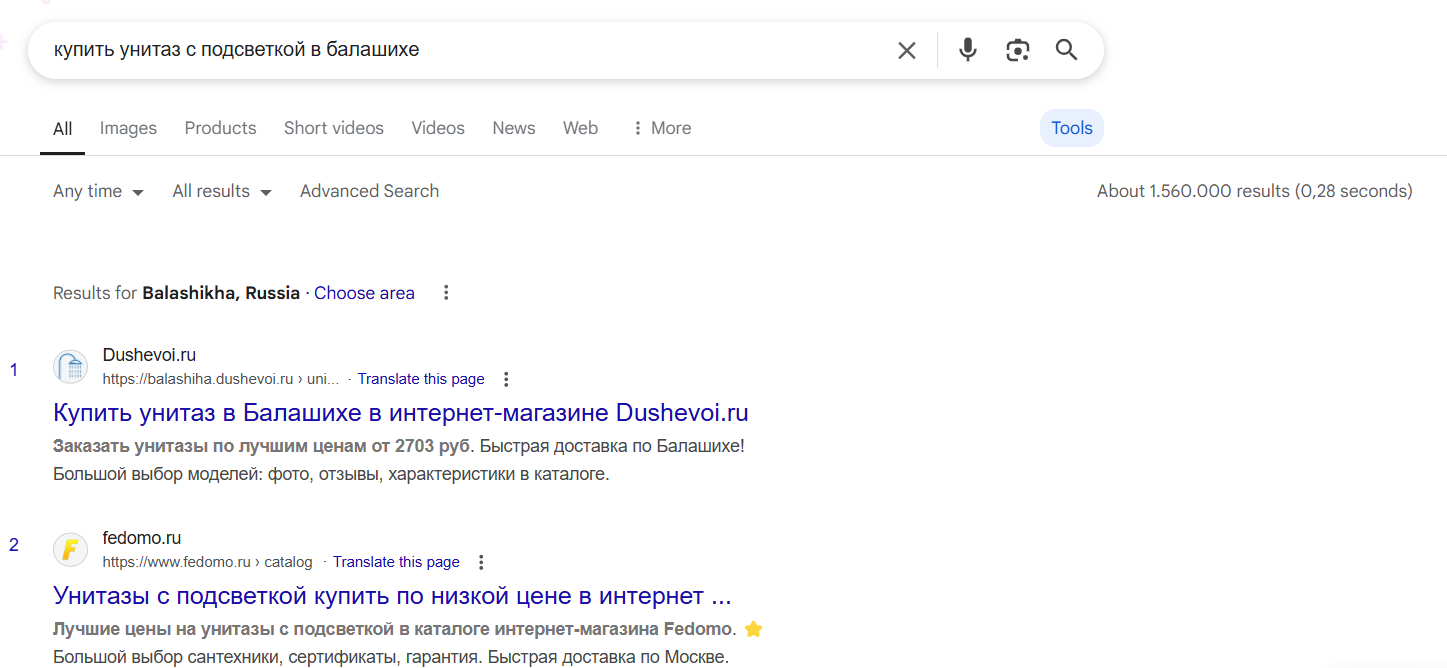Screen dimensions: 1447x668
Task: Click the Dushevoi.ru site name
Action: point(149,355)
